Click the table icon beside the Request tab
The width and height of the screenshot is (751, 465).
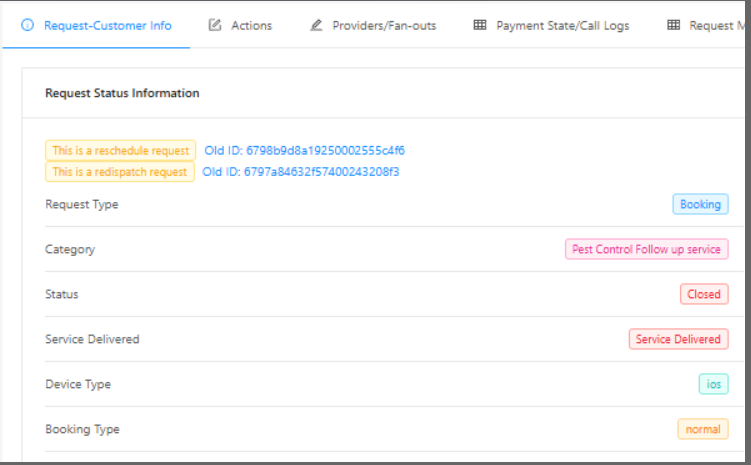673,25
